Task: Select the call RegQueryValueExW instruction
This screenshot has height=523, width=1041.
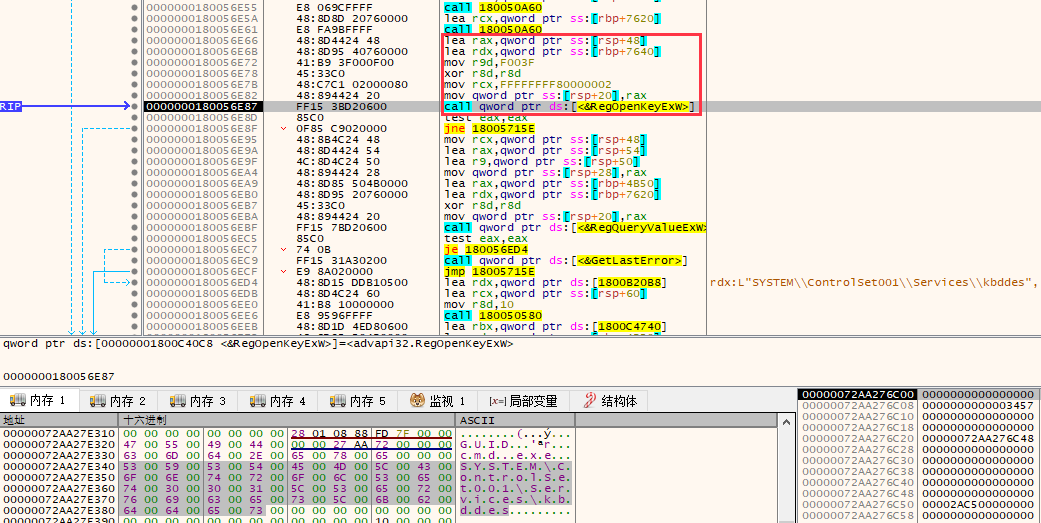Action: 574,228
